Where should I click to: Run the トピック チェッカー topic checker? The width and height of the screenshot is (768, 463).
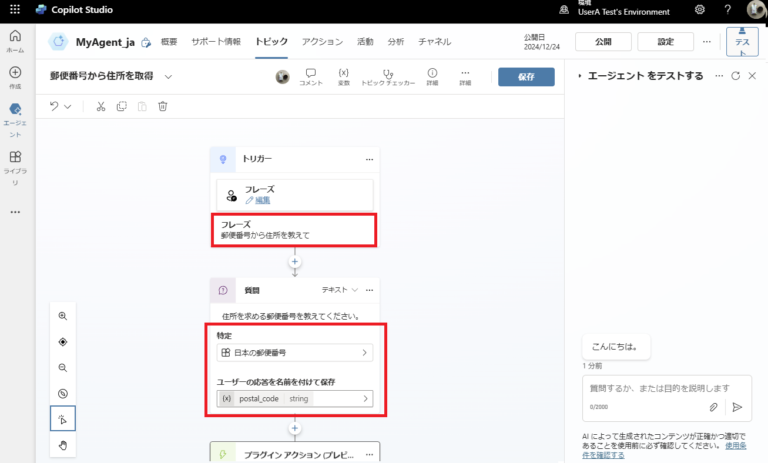click(x=387, y=77)
